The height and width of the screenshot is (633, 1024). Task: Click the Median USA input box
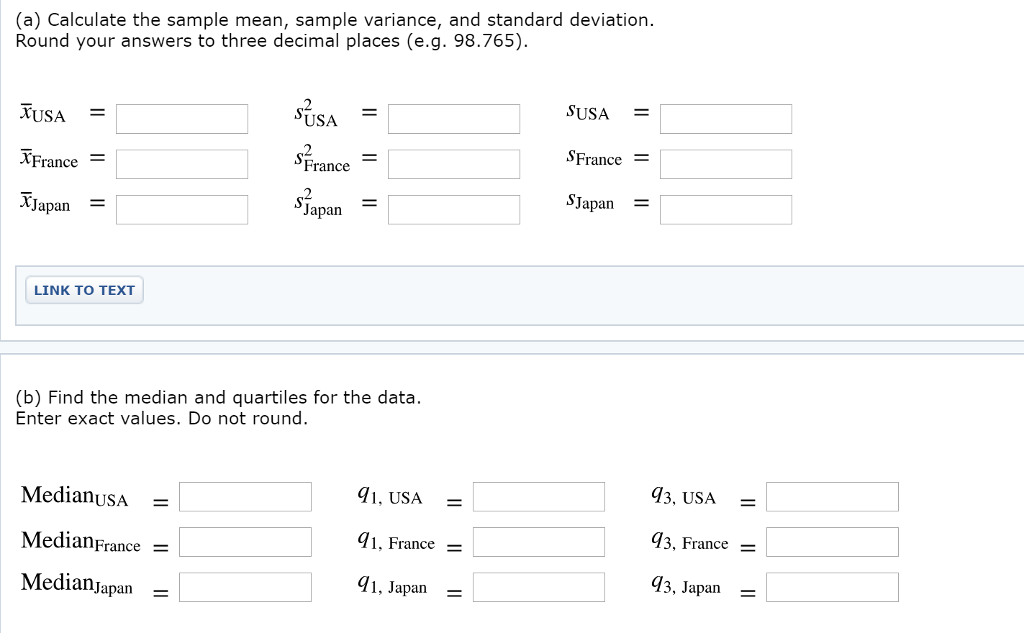pos(245,496)
